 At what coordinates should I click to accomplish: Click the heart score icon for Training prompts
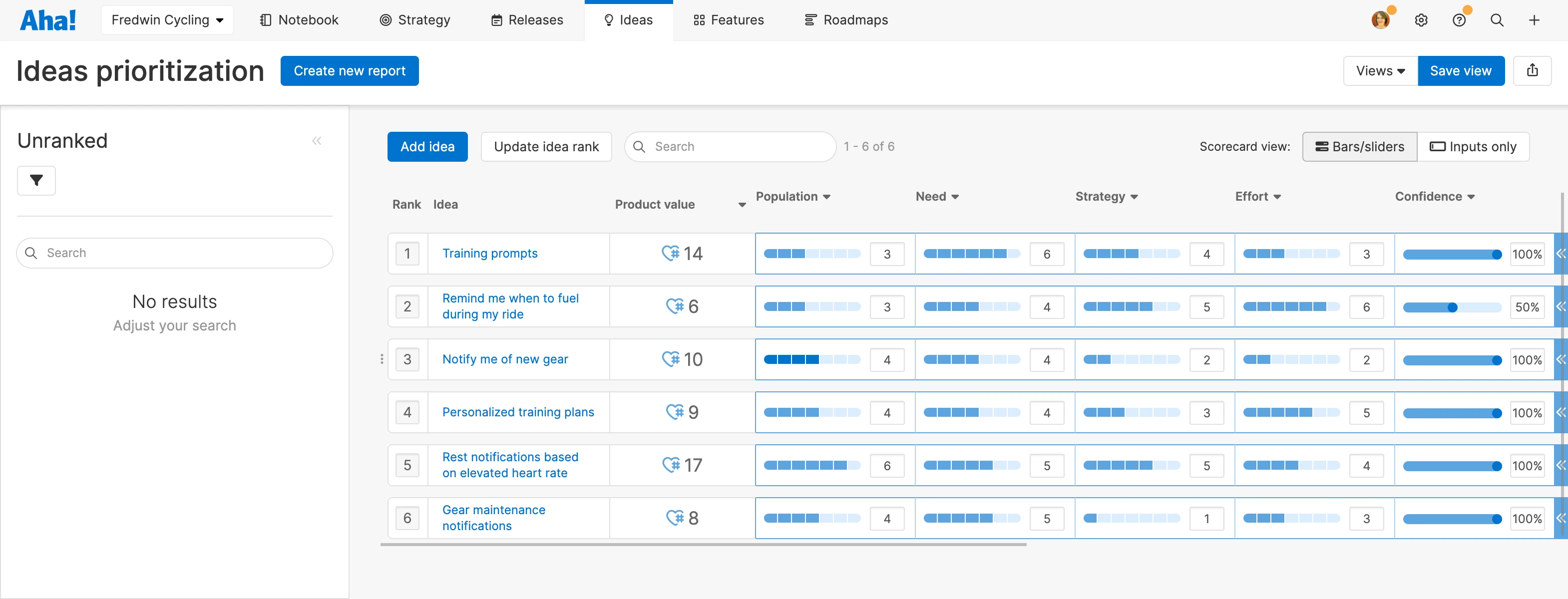coord(670,253)
